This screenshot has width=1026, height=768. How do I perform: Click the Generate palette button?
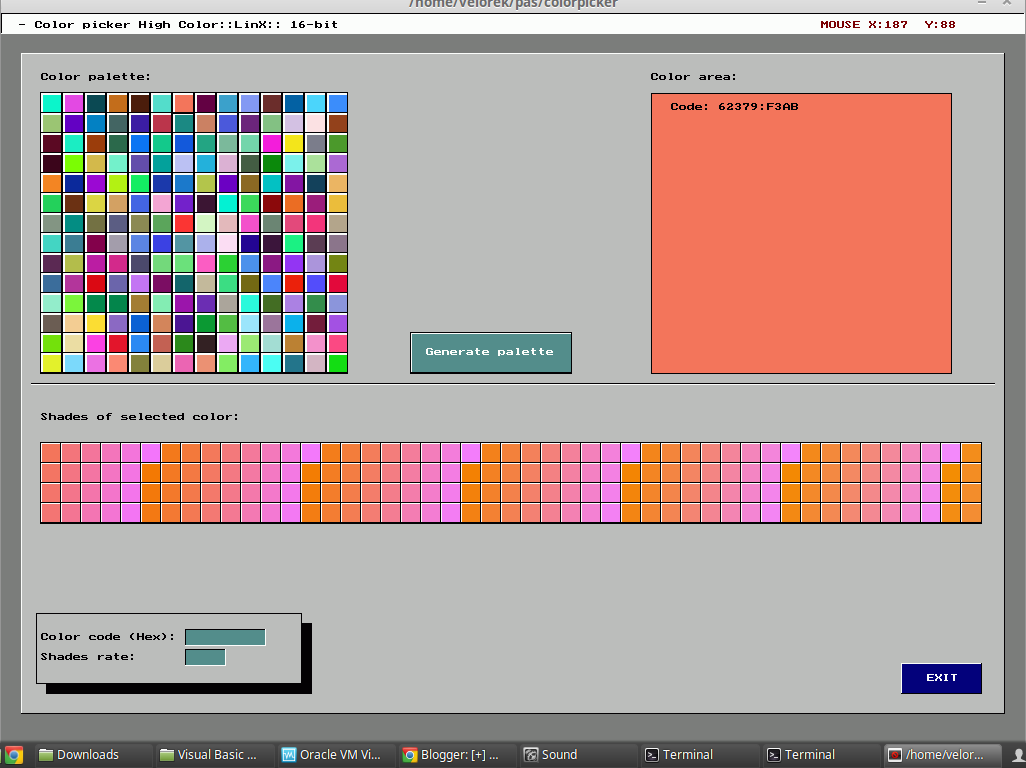[x=491, y=353]
